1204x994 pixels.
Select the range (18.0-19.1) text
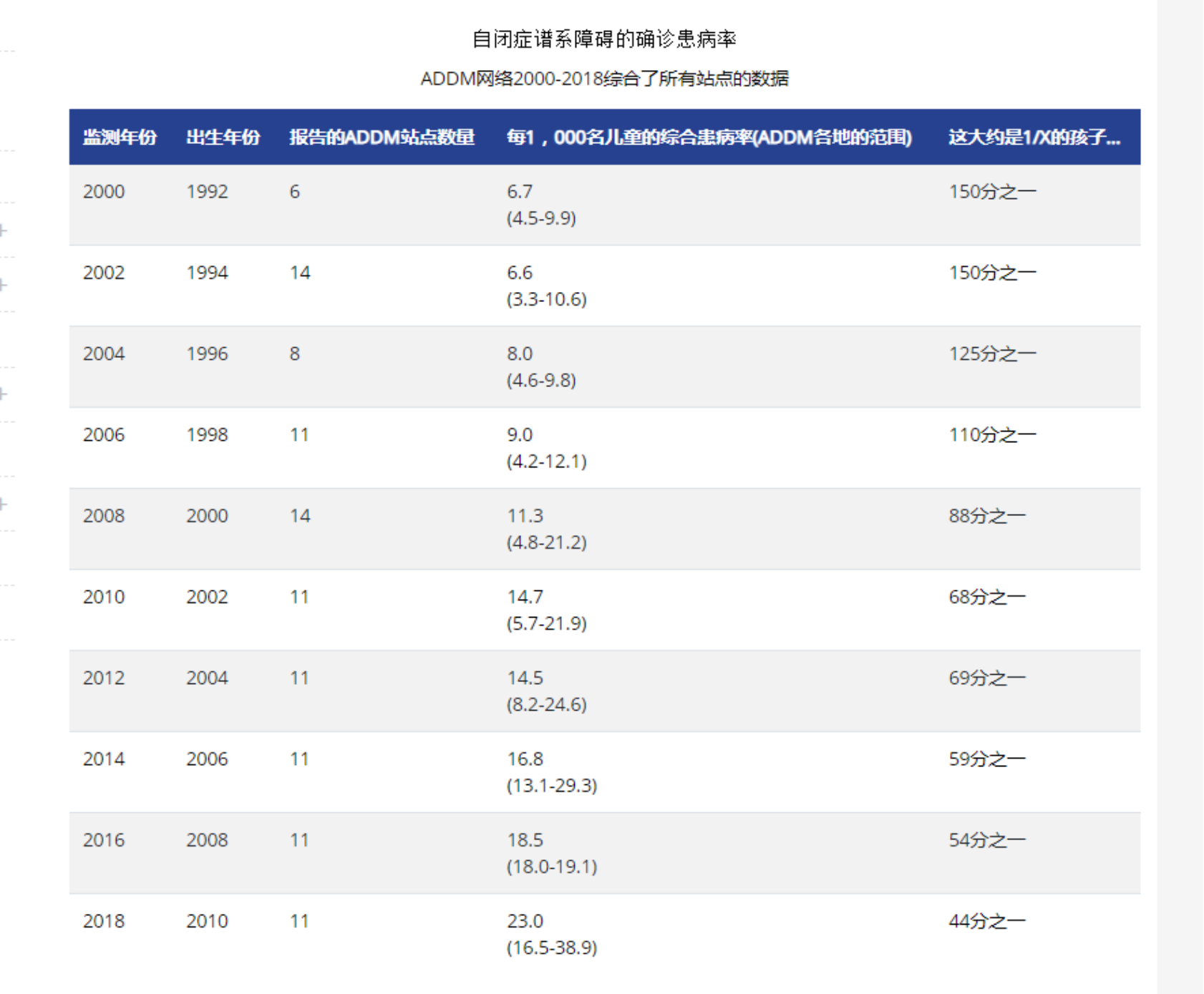(x=551, y=867)
